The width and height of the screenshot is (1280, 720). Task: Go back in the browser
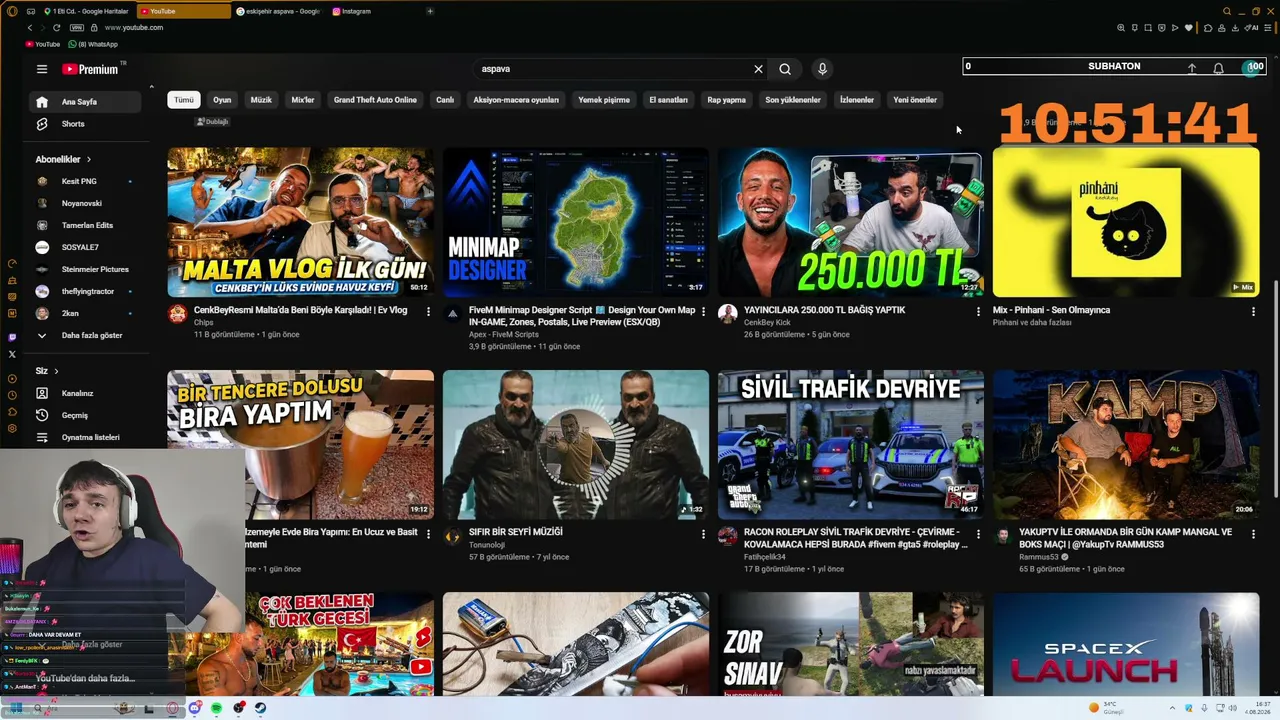pos(30,28)
